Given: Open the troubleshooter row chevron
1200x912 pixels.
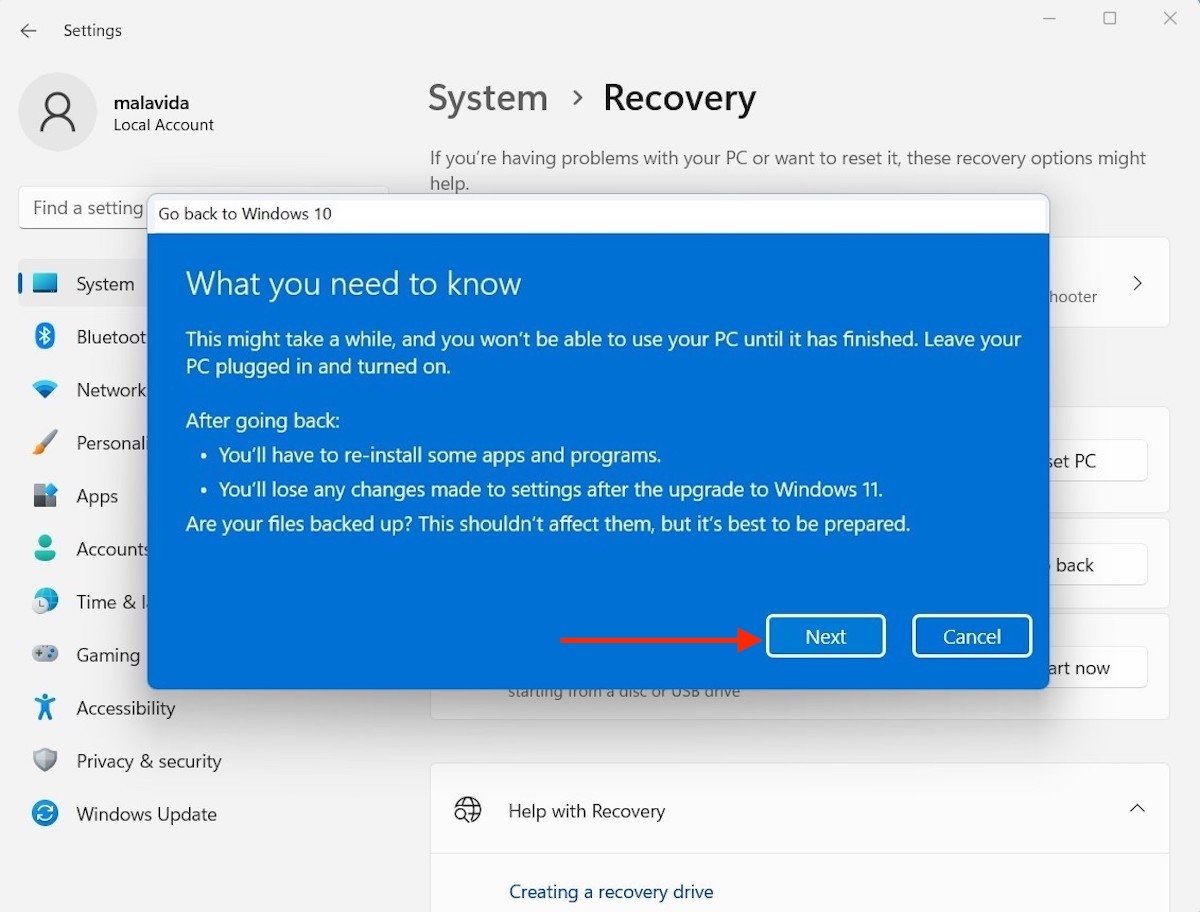Looking at the screenshot, I should pyautogui.click(x=1137, y=283).
